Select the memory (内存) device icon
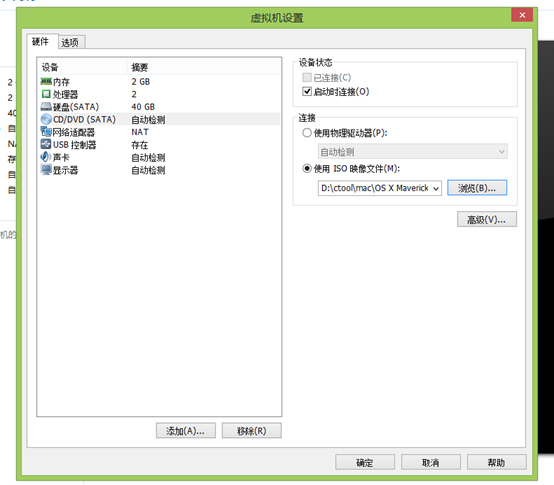The height and width of the screenshot is (485, 554). coord(46,82)
